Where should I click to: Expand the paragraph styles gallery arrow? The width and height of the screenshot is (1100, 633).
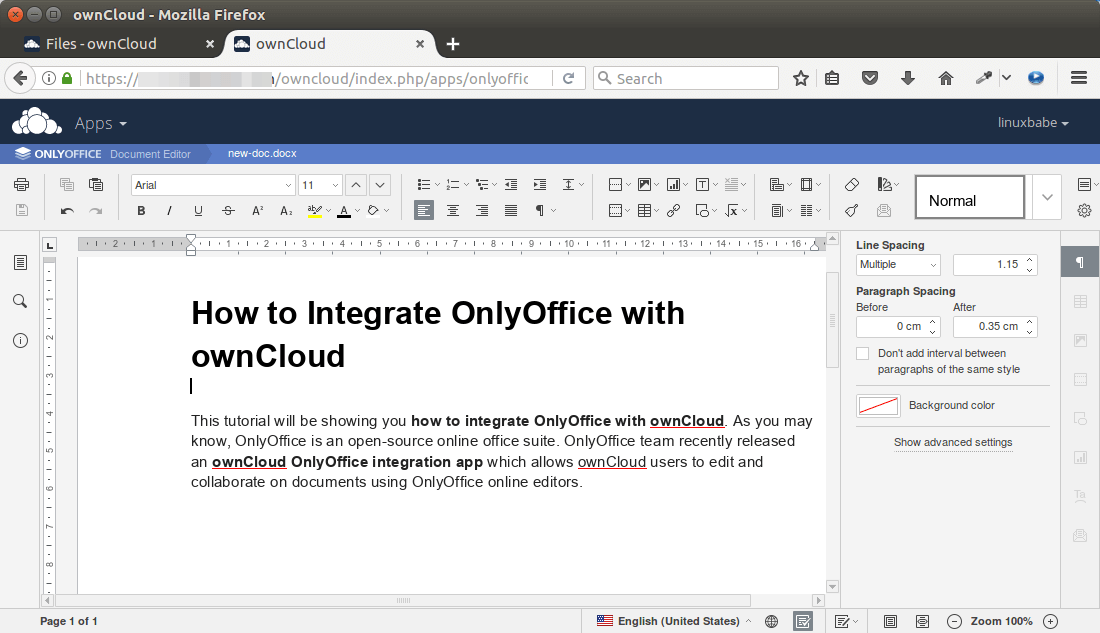click(x=1047, y=197)
